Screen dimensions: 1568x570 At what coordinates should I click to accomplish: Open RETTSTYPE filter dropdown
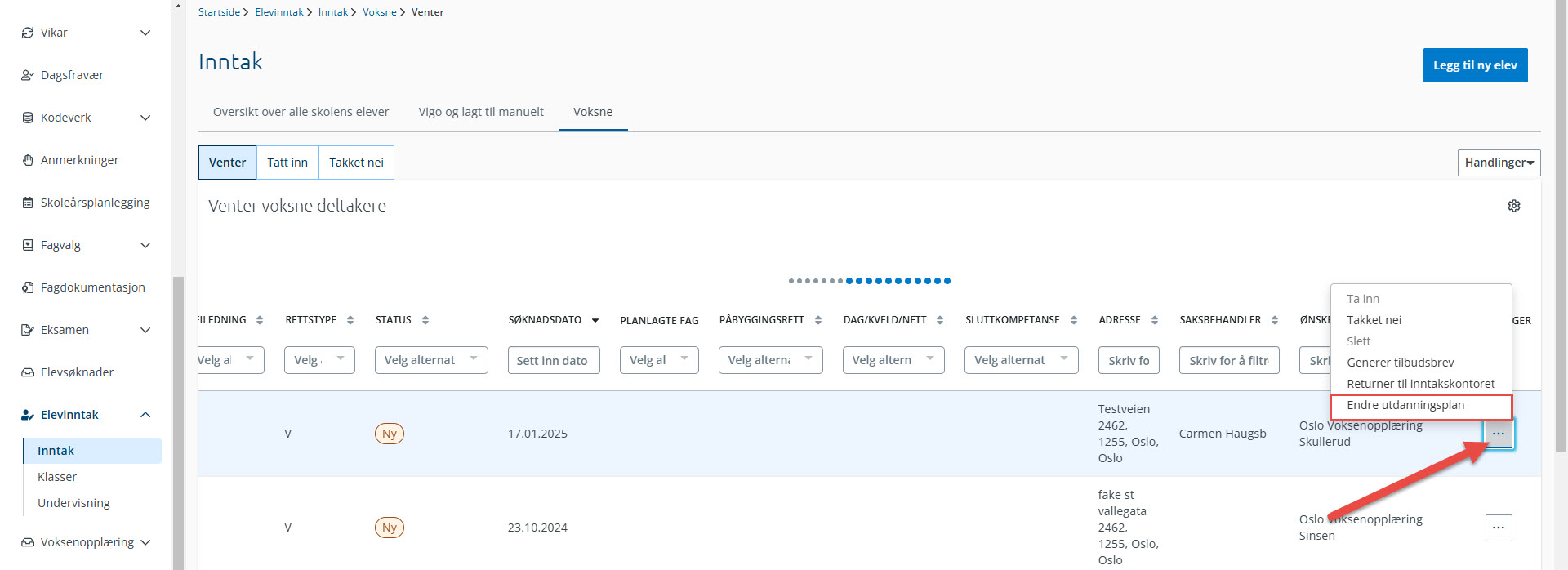coord(319,360)
